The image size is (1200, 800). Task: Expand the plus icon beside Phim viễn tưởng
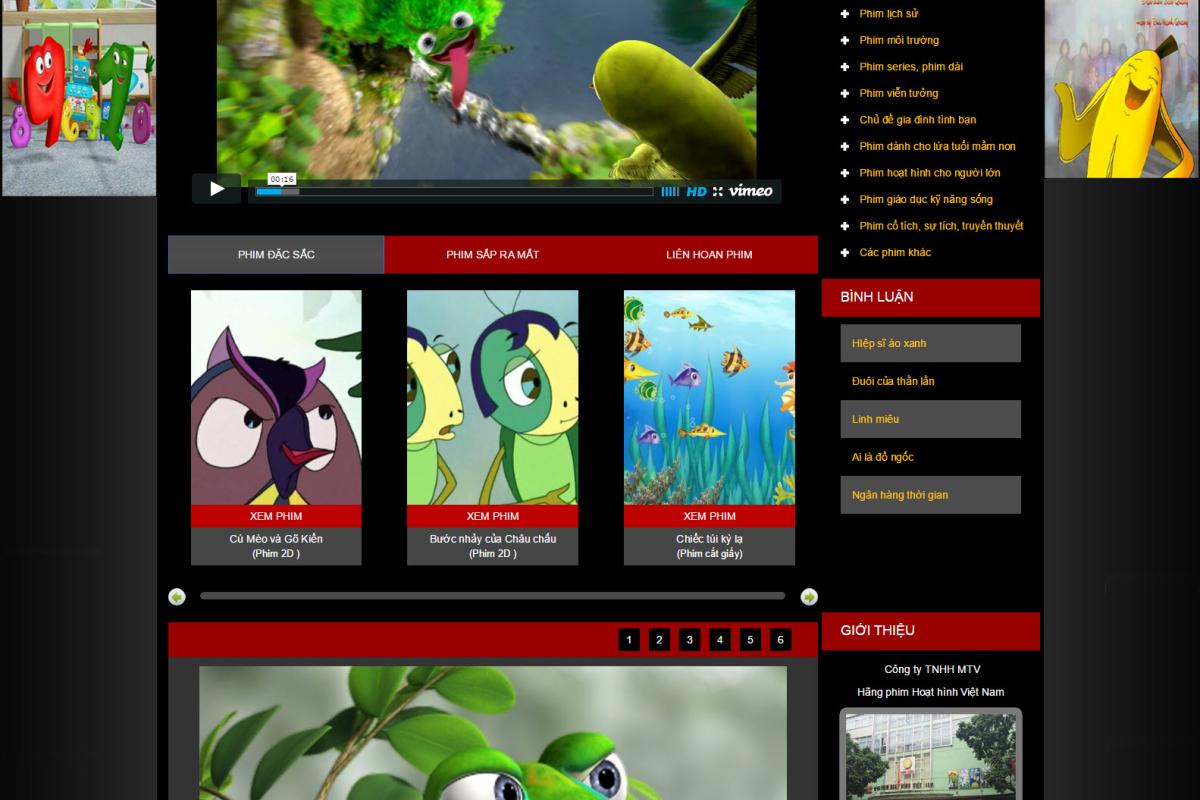tap(845, 93)
